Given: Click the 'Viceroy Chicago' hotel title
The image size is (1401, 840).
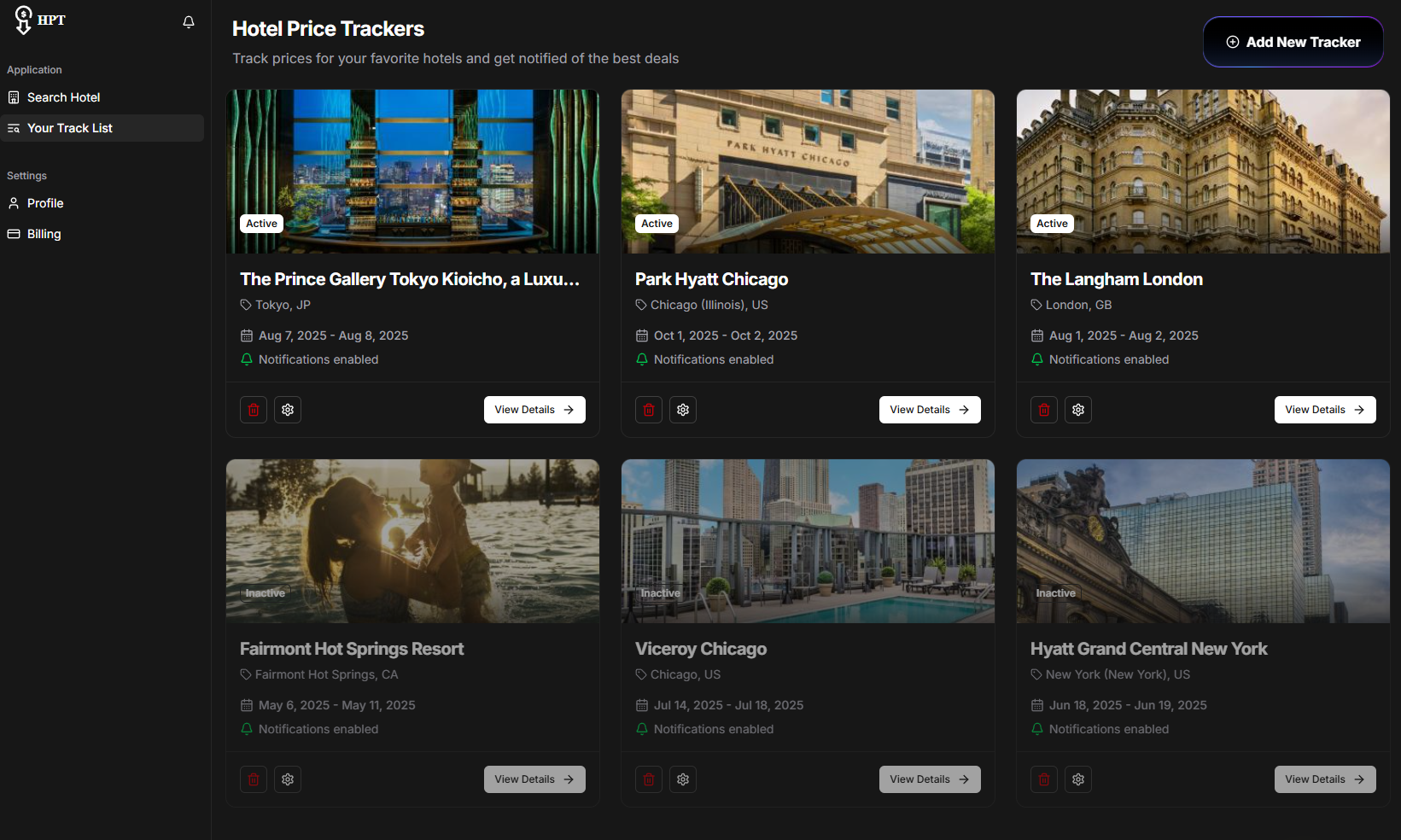Looking at the screenshot, I should point(701,649).
